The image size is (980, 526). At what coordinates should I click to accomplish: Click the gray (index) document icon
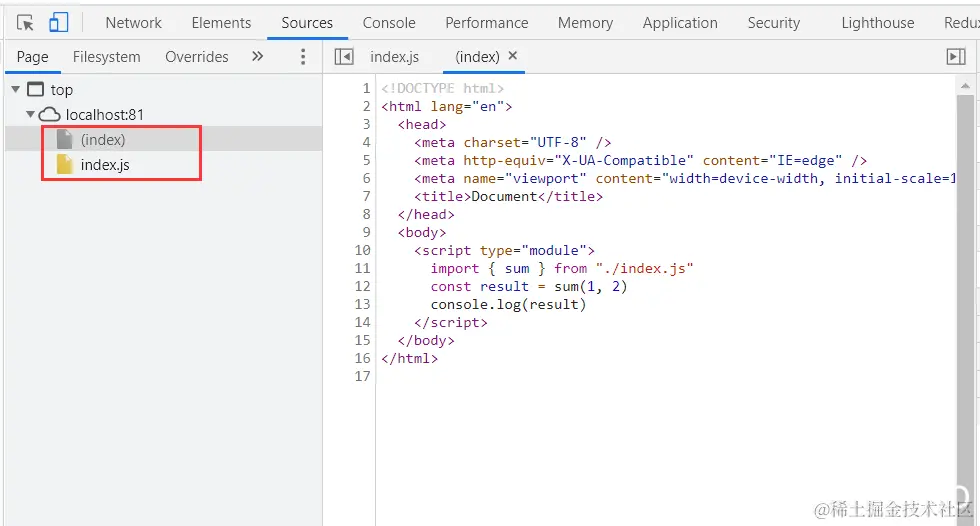[x=64, y=139]
